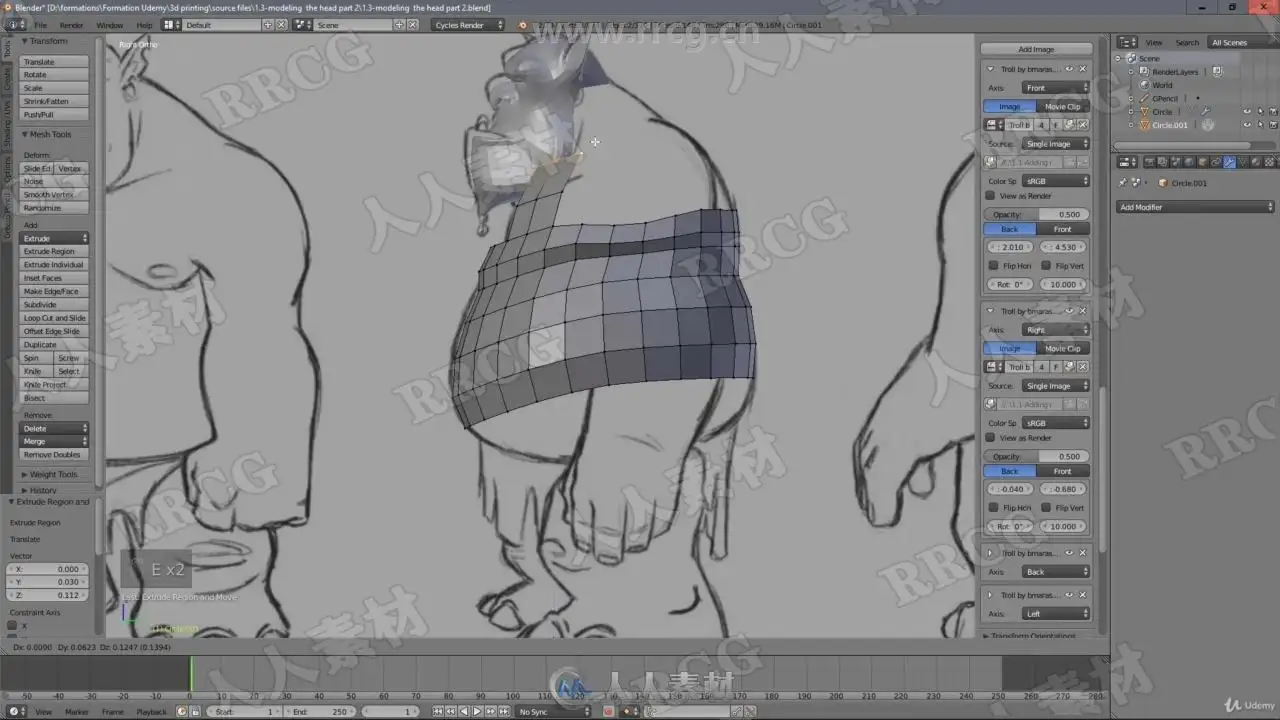Hide the Front background image via eye
This screenshot has width=1280, height=720.
click(1069, 69)
